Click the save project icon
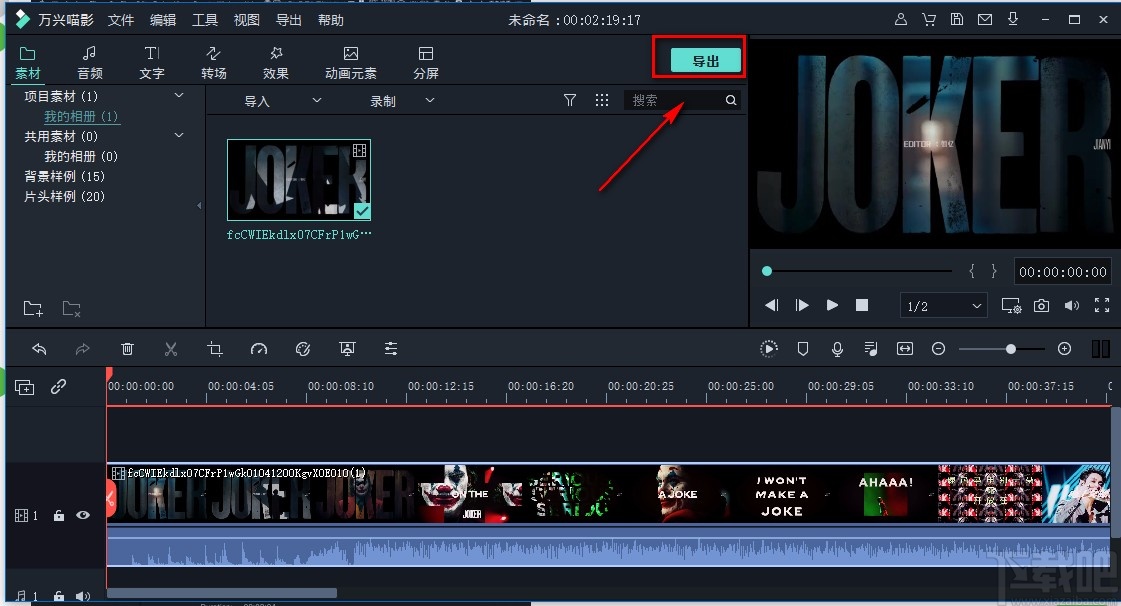Screen dimensions: 1121x606 pyautogui.click(x=957, y=19)
